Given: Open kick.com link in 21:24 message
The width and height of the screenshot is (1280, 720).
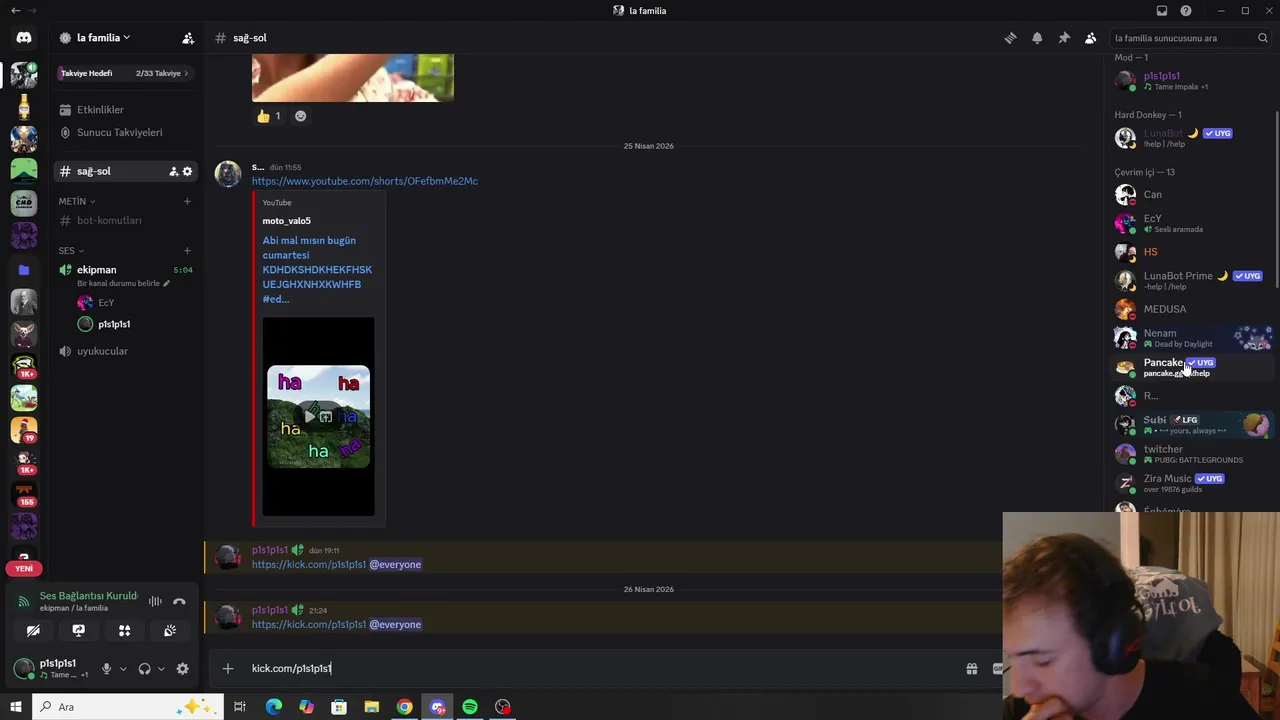Looking at the screenshot, I should (x=309, y=625).
